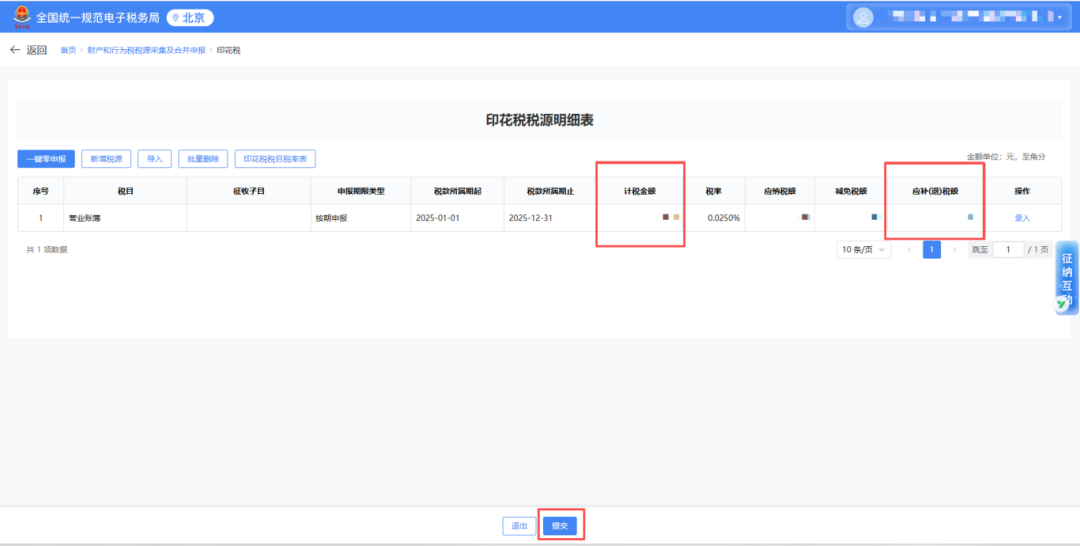Click the 导入 import button

[x=154, y=158]
